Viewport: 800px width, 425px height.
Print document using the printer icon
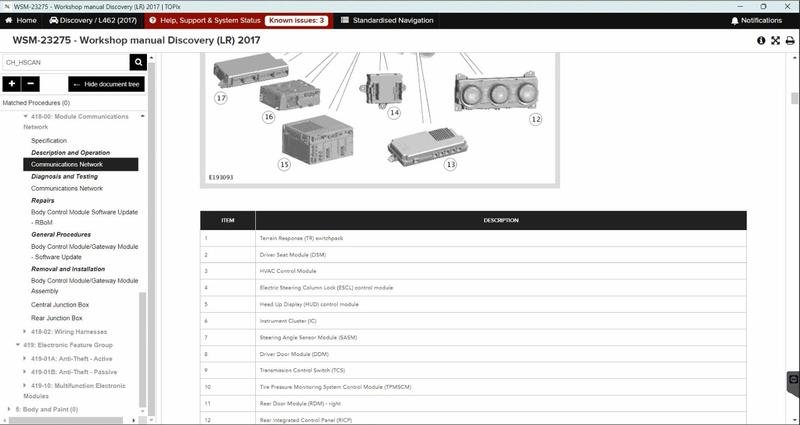click(790, 40)
